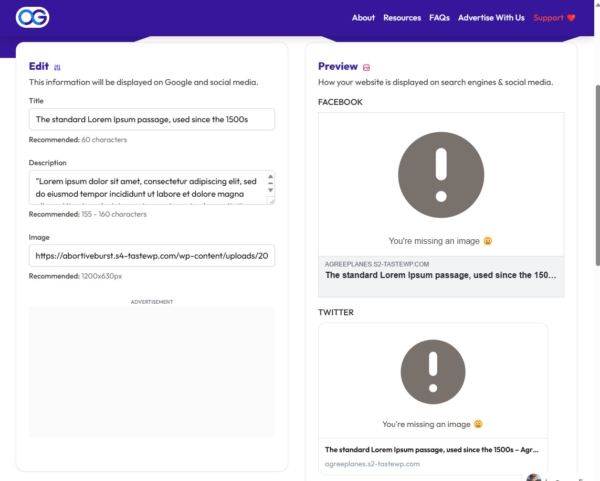Click the icon next to Preview heading
This screenshot has width=600, height=481.
point(367,67)
